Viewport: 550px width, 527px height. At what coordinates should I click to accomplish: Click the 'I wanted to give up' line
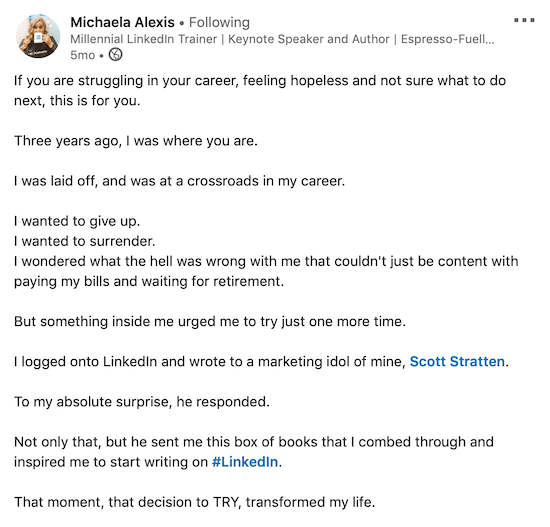coord(77,221)
